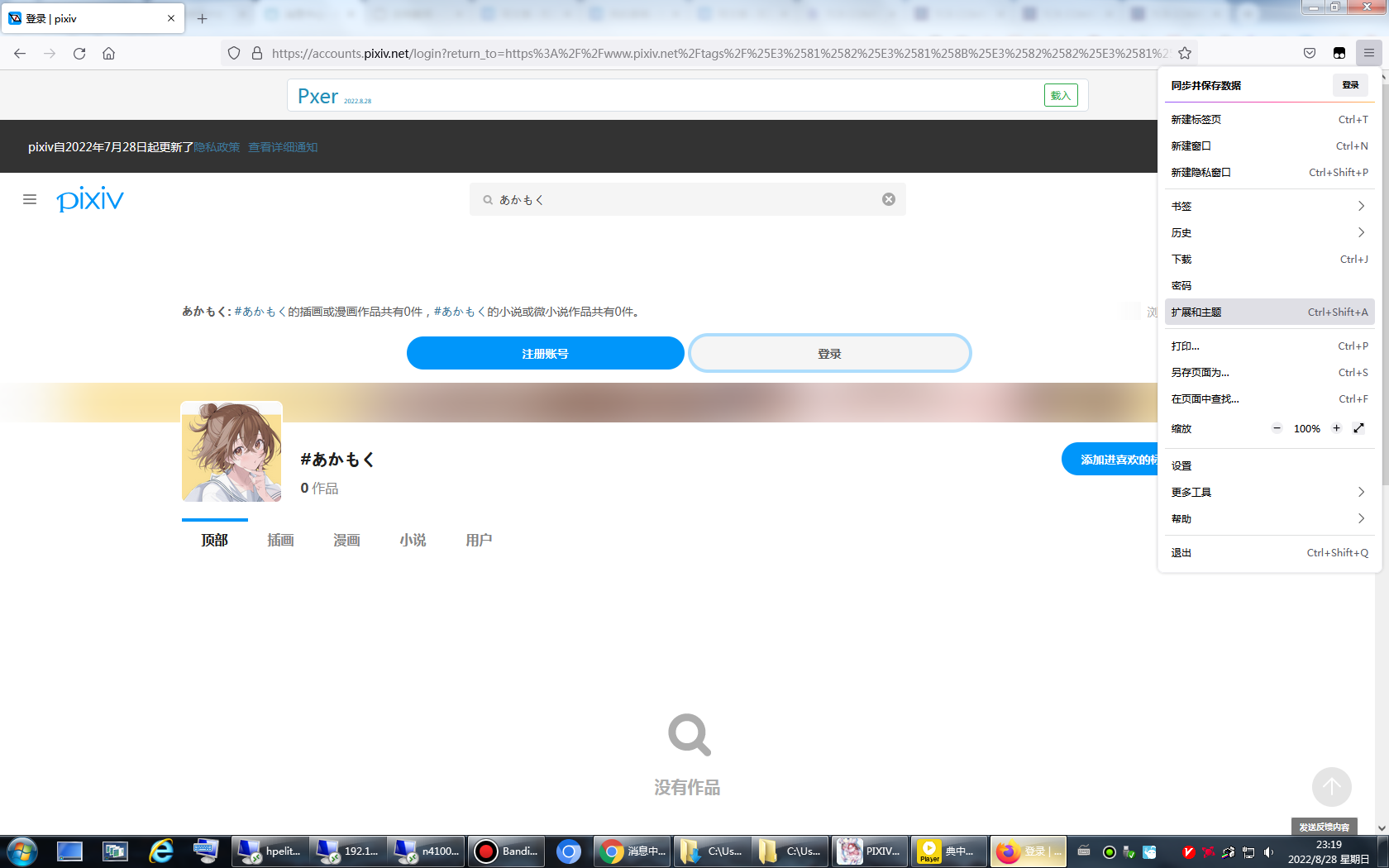Go back to the previous page
The height and width of the screenshot is (868, 1389).
[19, 53]
